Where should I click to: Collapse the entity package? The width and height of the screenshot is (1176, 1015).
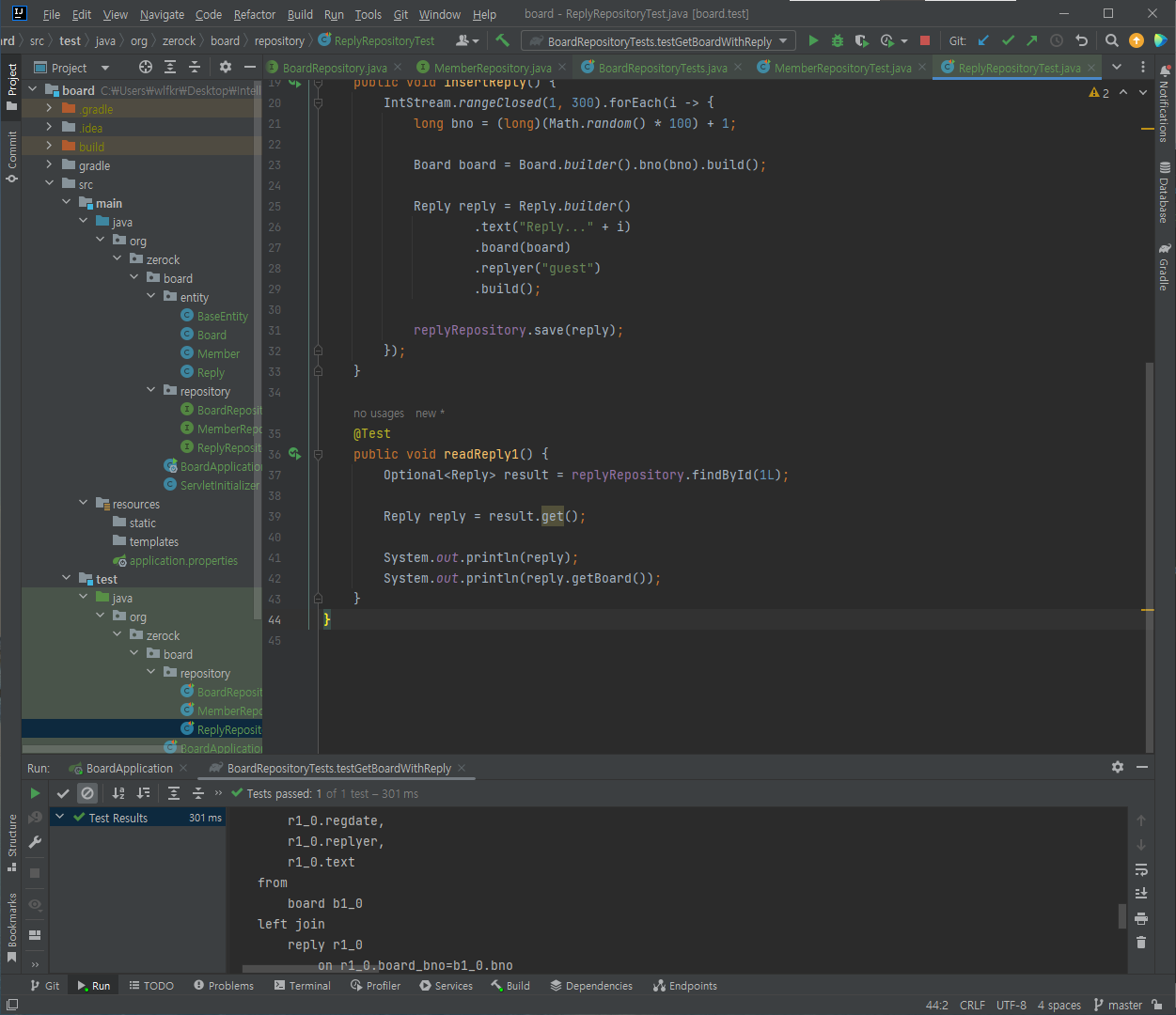tap(150, 297)
